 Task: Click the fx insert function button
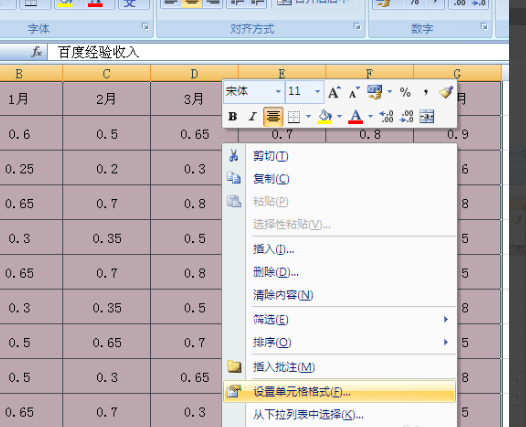36,52
